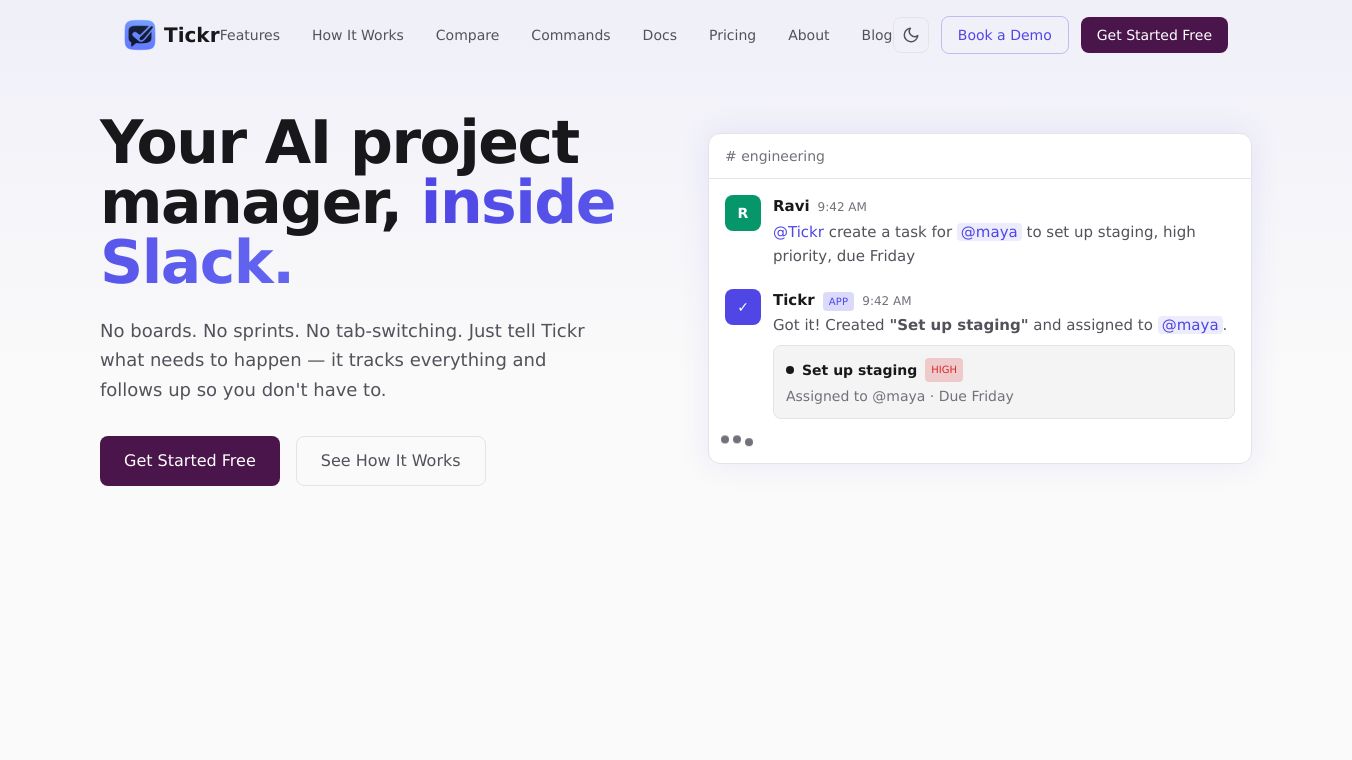Click Get Started Free in the navbar

1154,35
